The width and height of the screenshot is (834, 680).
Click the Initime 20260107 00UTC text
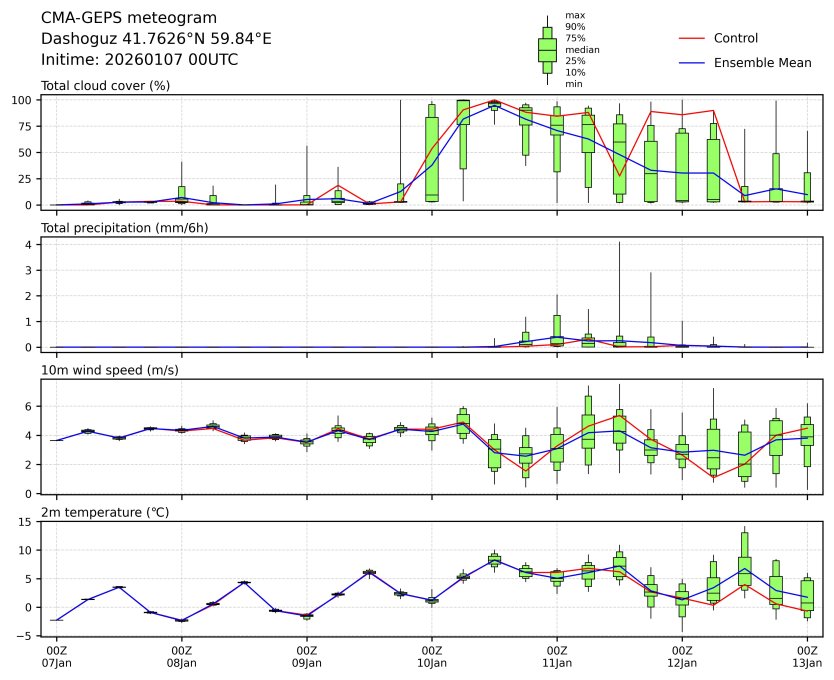coord(139,60)
